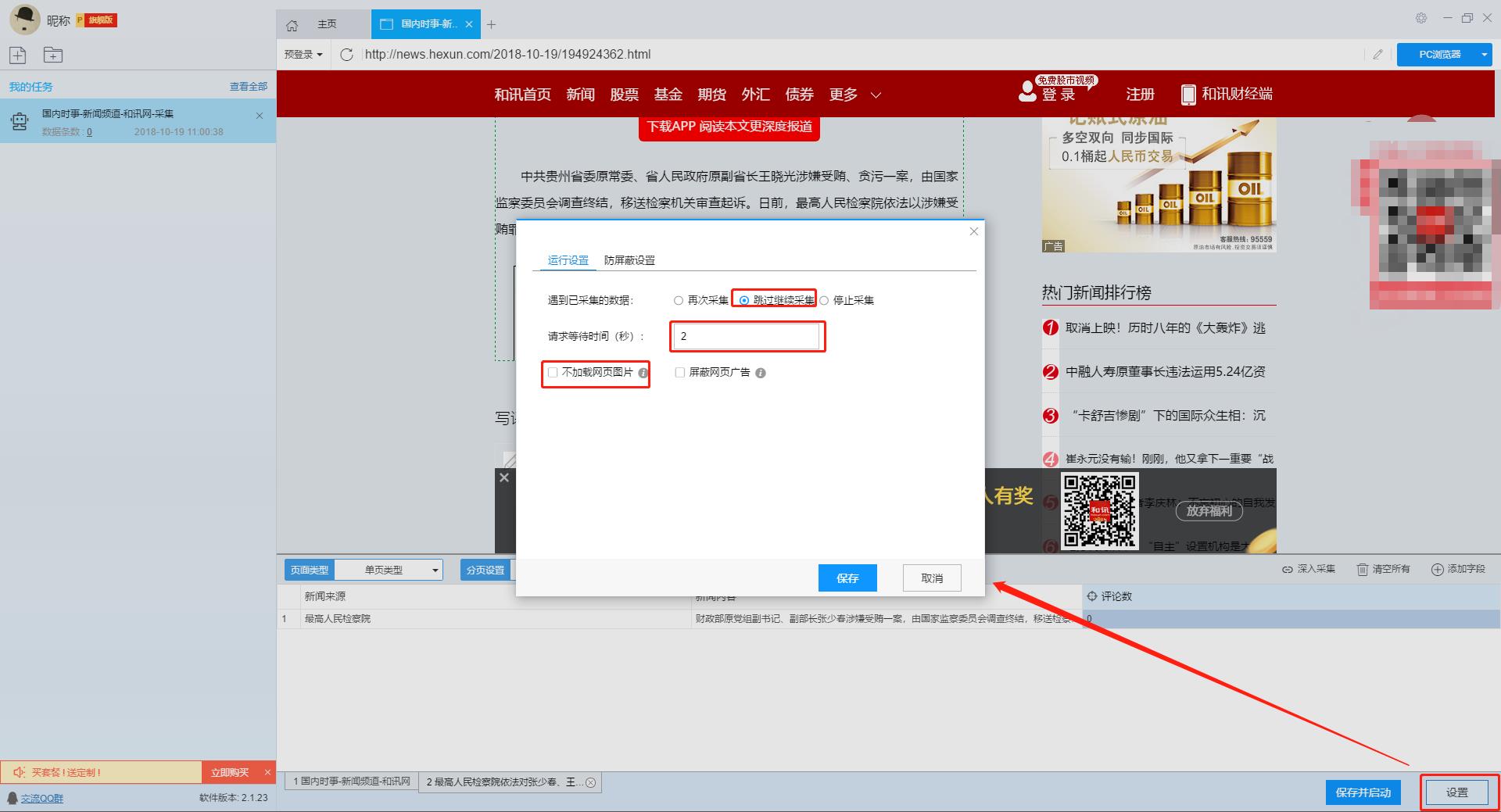Enable the 不加载网页图片 checkbox
The image size is (1501, 812).
coord(553,373)
